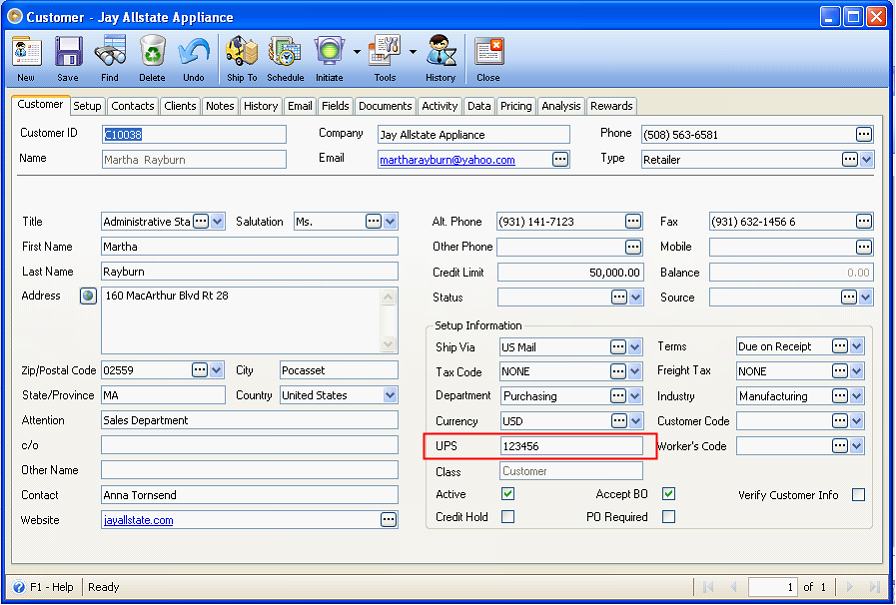
Task: Open the Tools toolbar dropdown arrow
Action: pos(413,52)
